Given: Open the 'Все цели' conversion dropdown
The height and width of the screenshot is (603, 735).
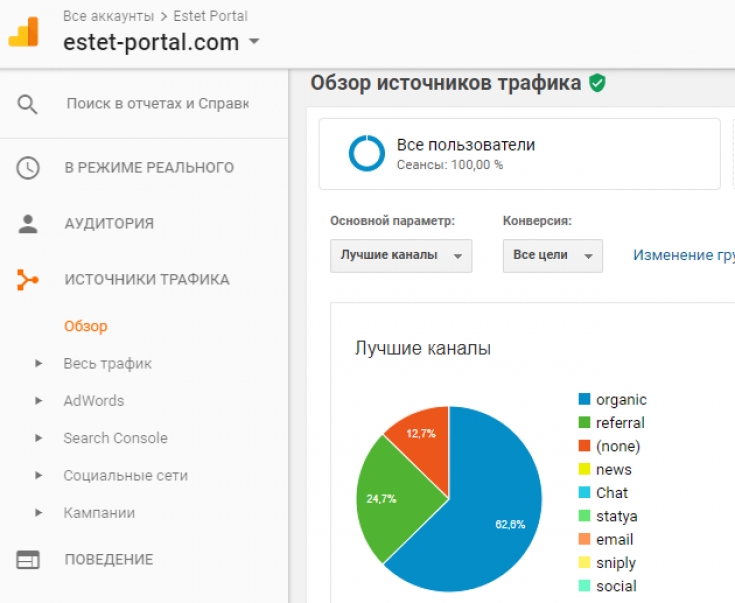Looking at the screenshot, I should coord(552,255).
